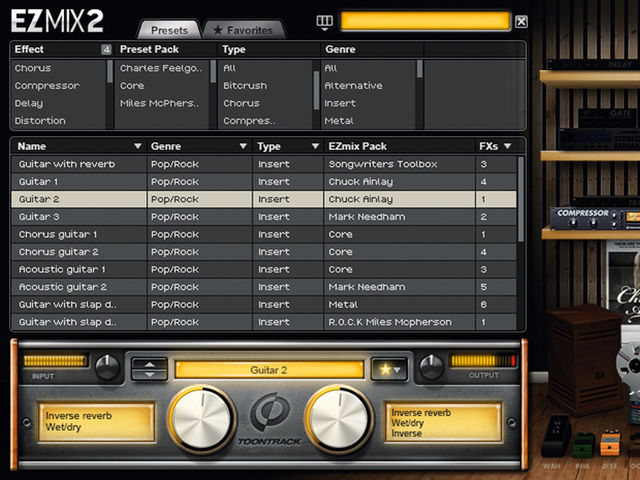The image size is (640, 480).
Task: Click the Guitar 2 preset name display
Action: (x=269, y=370)
